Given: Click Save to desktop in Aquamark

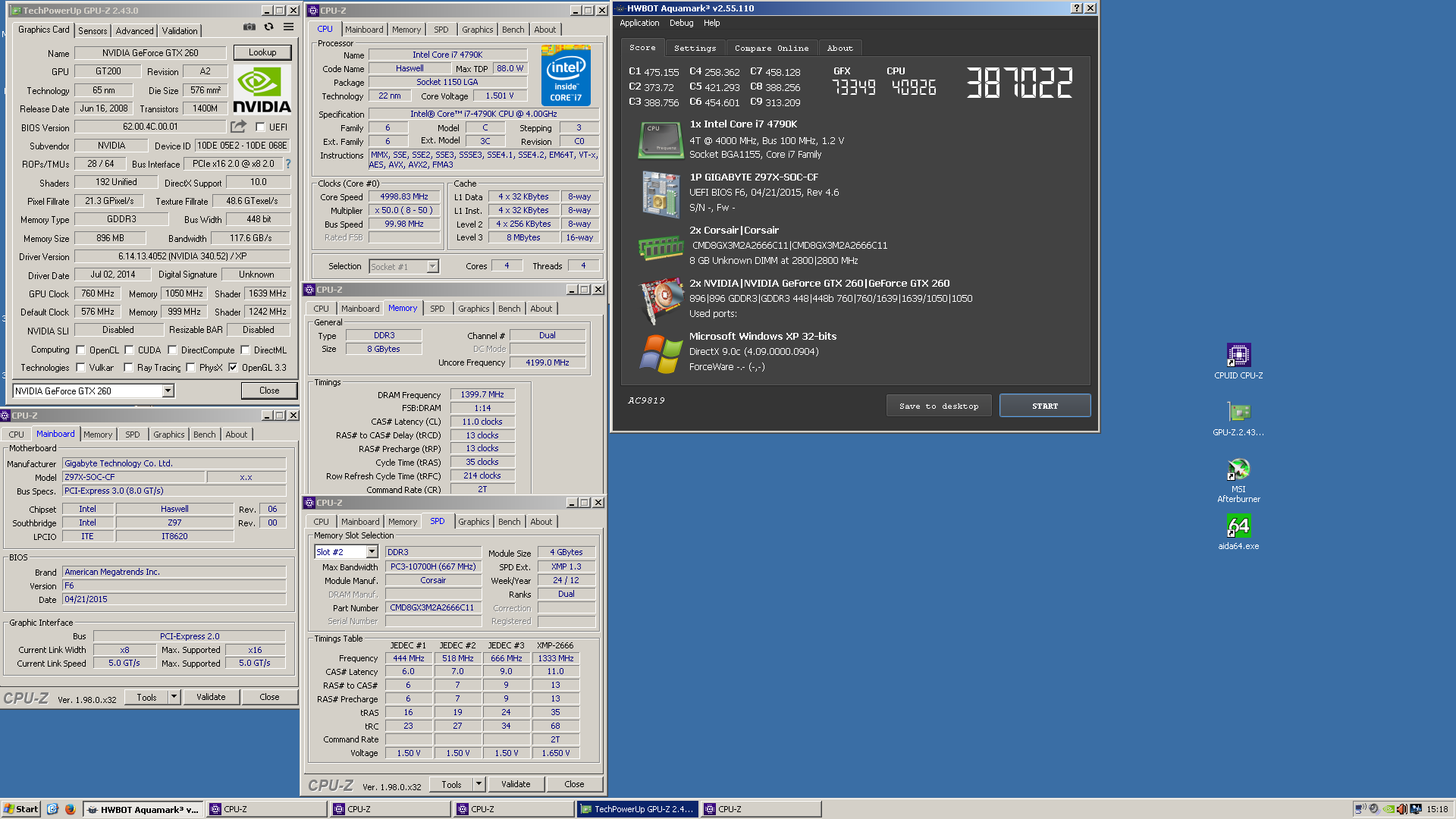Looking at the screenshot, I should (939, 406).
